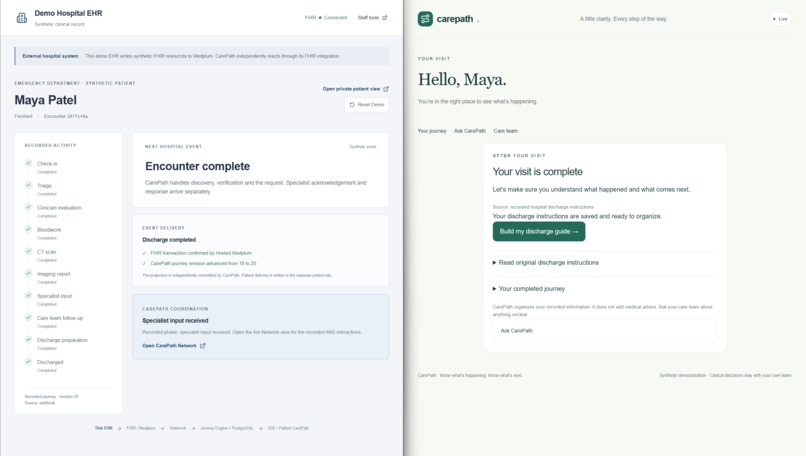Click the Bloodwork completed checkmark icon

(28, 229)
